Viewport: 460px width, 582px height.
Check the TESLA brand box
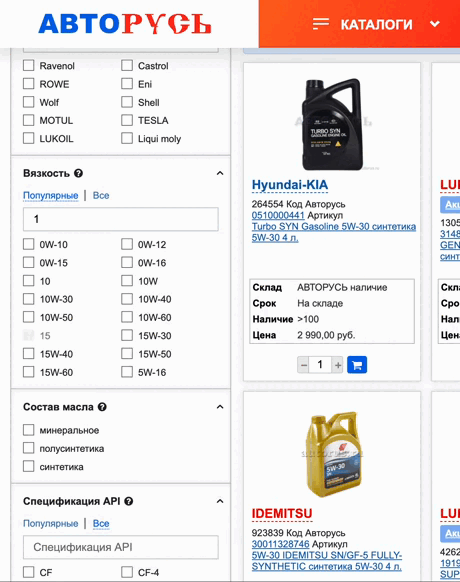[x=127, y=120]
